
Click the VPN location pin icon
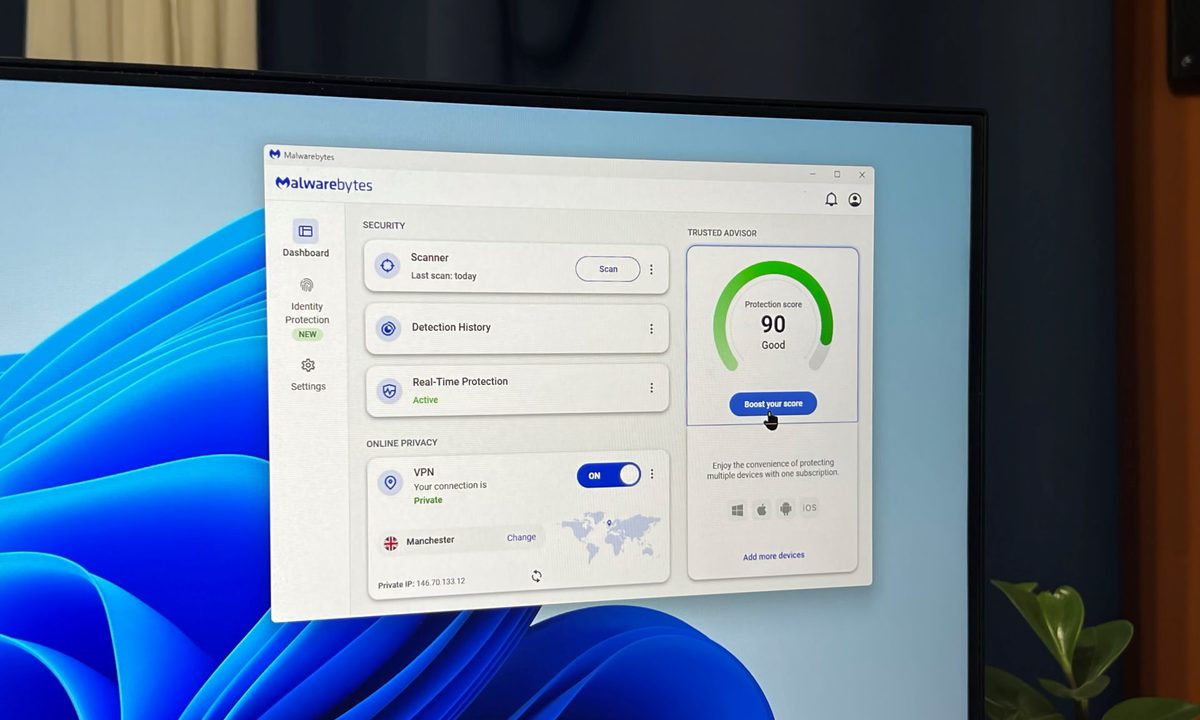pos(390,483)
